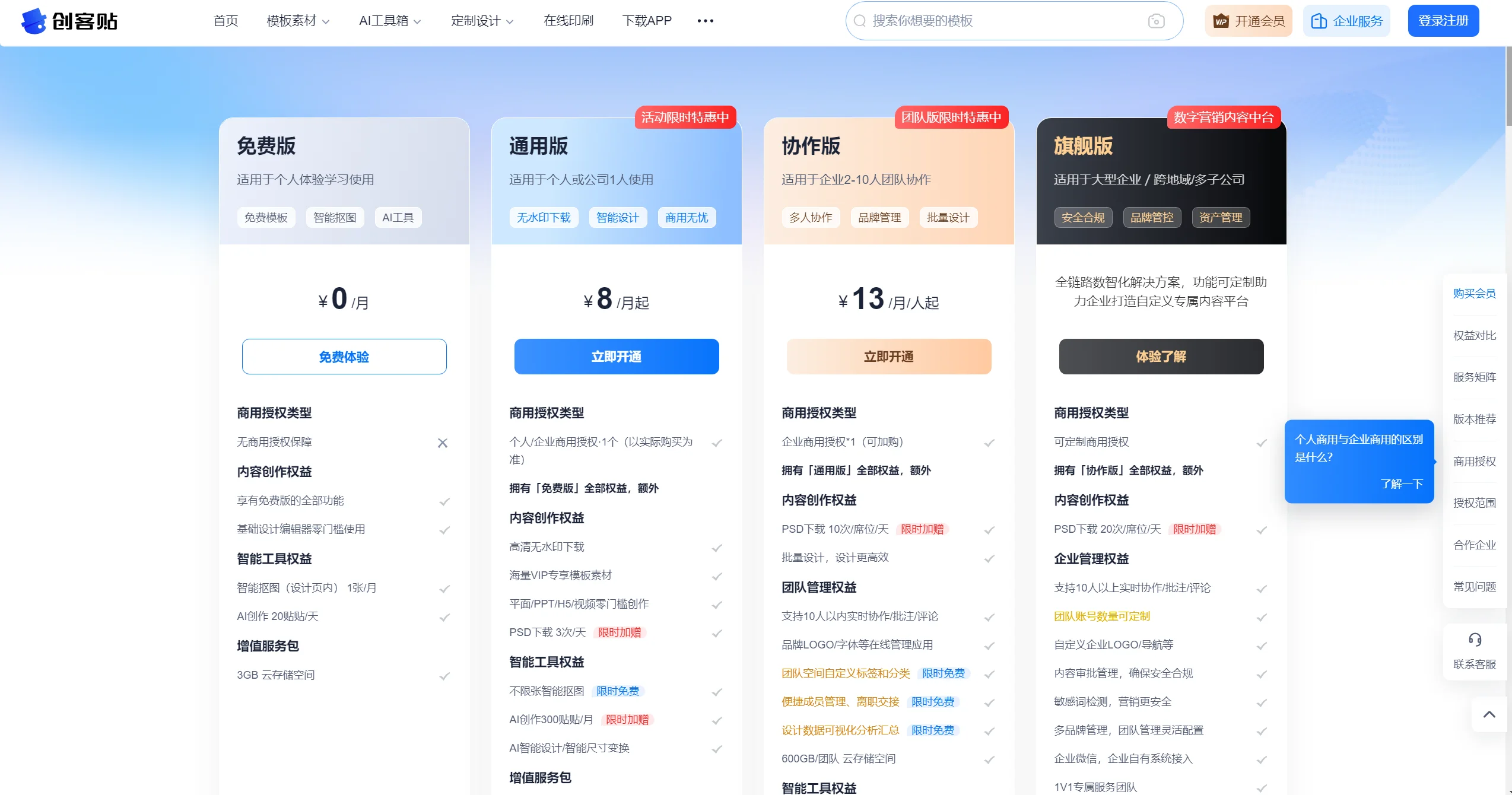This screenshot has height=795, width=1512.
Task: Open the 在线印刷 menu item
Action: pyautogui.click(x=568, y=20)
